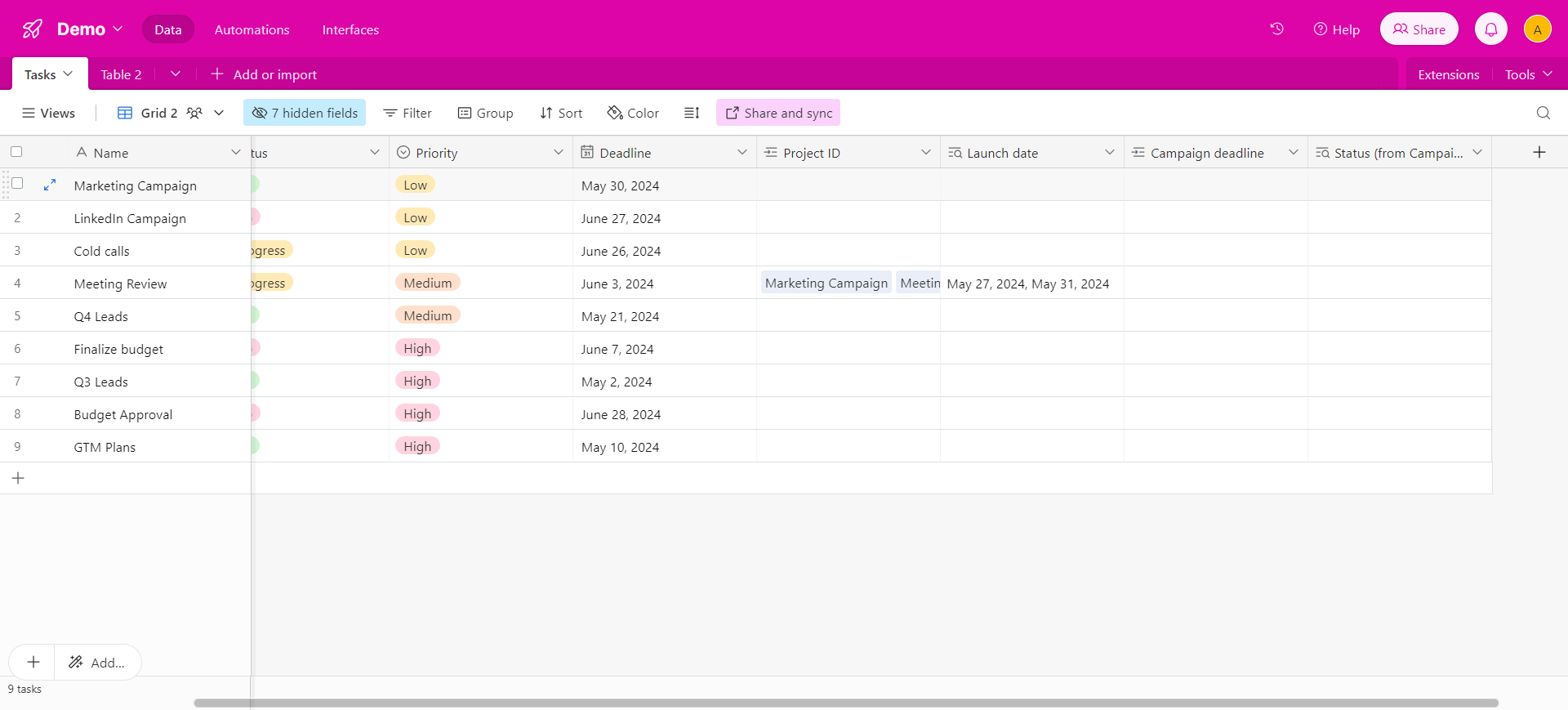Image resolution: width=1568 pixels, height=710 pixels.
Task: Open Help link
Action: click(1337, 29)
